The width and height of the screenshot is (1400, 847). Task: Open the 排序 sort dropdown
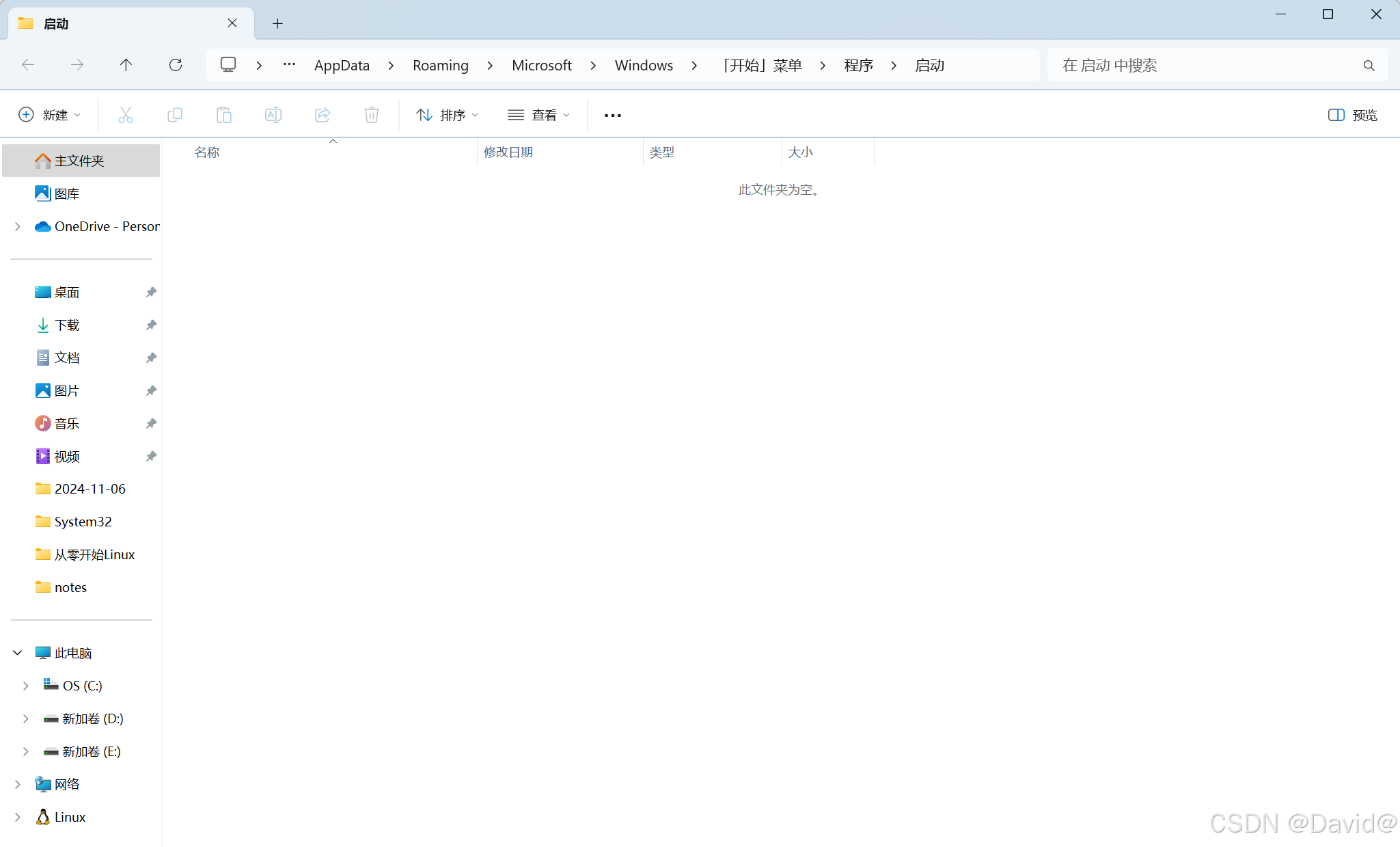click(x=448, y=115)
